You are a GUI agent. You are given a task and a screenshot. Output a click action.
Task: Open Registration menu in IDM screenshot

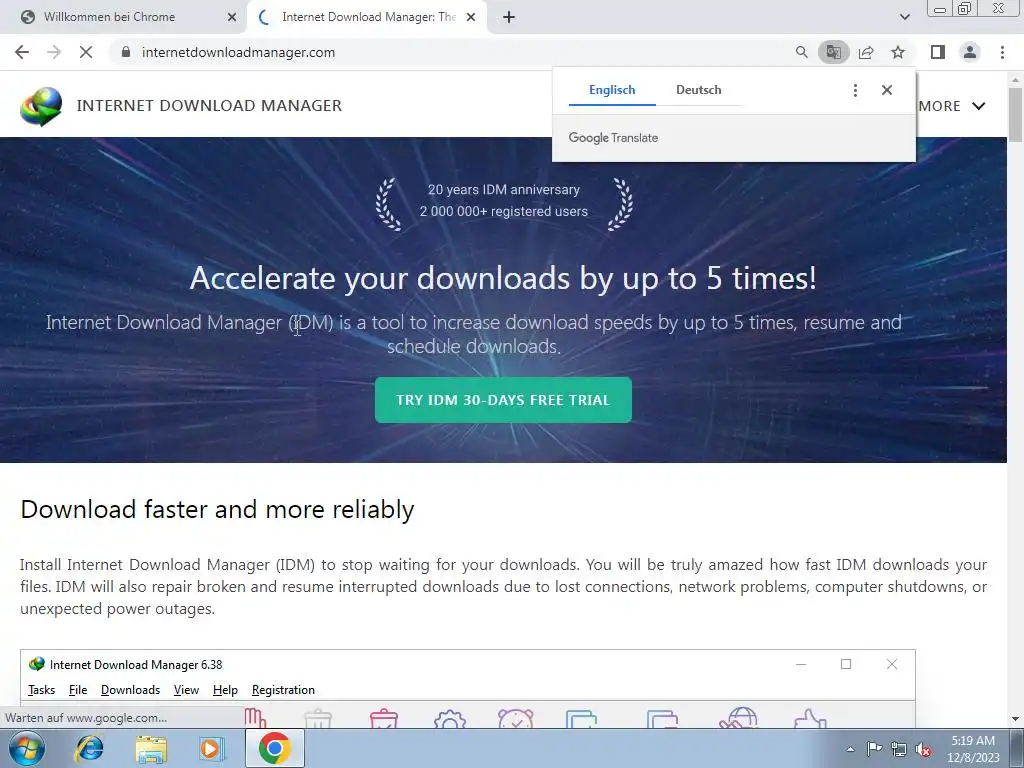[x=283, y=690]
